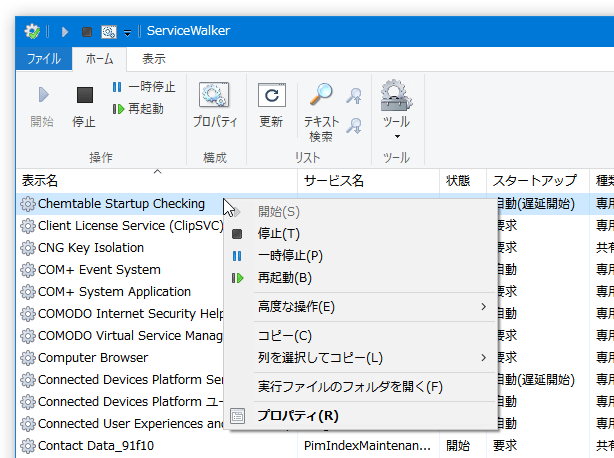Screen dimensions: 614x458
Task: Click the 更新 refresh button
Action: point(271,106)
